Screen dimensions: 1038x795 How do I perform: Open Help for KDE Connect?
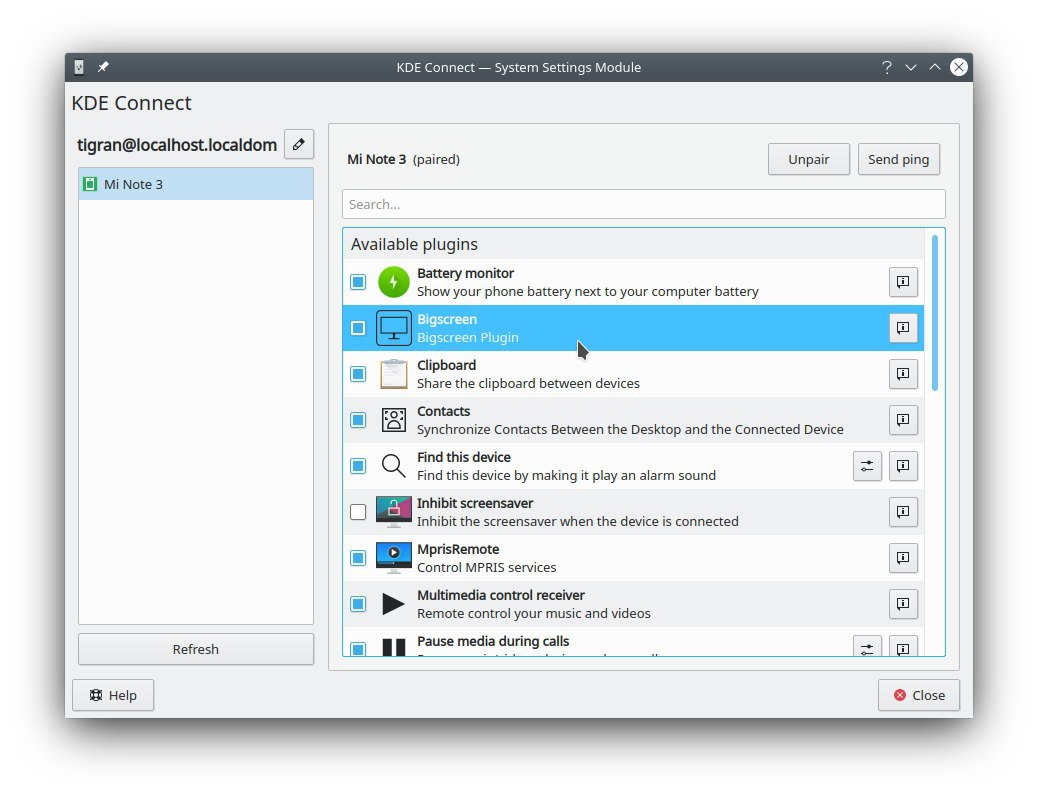coord(113,695)
